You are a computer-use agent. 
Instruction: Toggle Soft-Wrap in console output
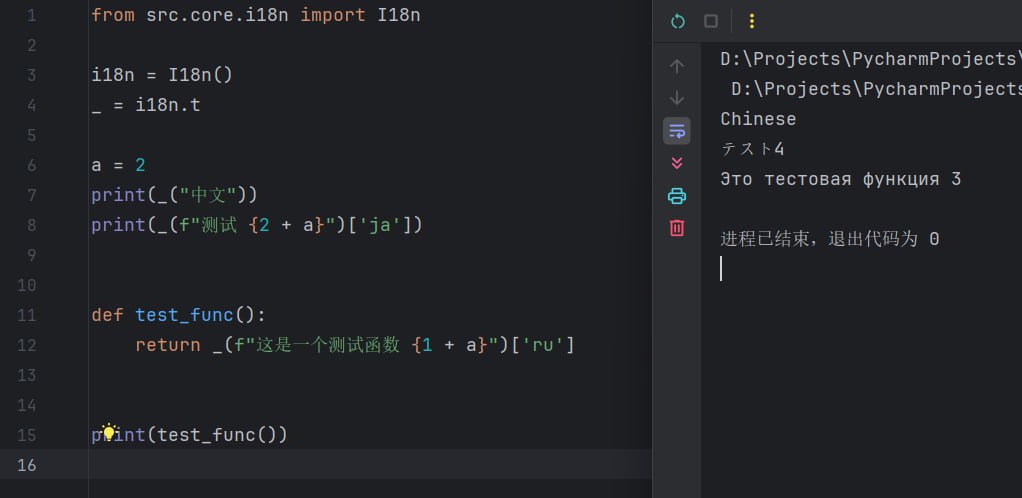pyautogui.click(x=677, y=131)
